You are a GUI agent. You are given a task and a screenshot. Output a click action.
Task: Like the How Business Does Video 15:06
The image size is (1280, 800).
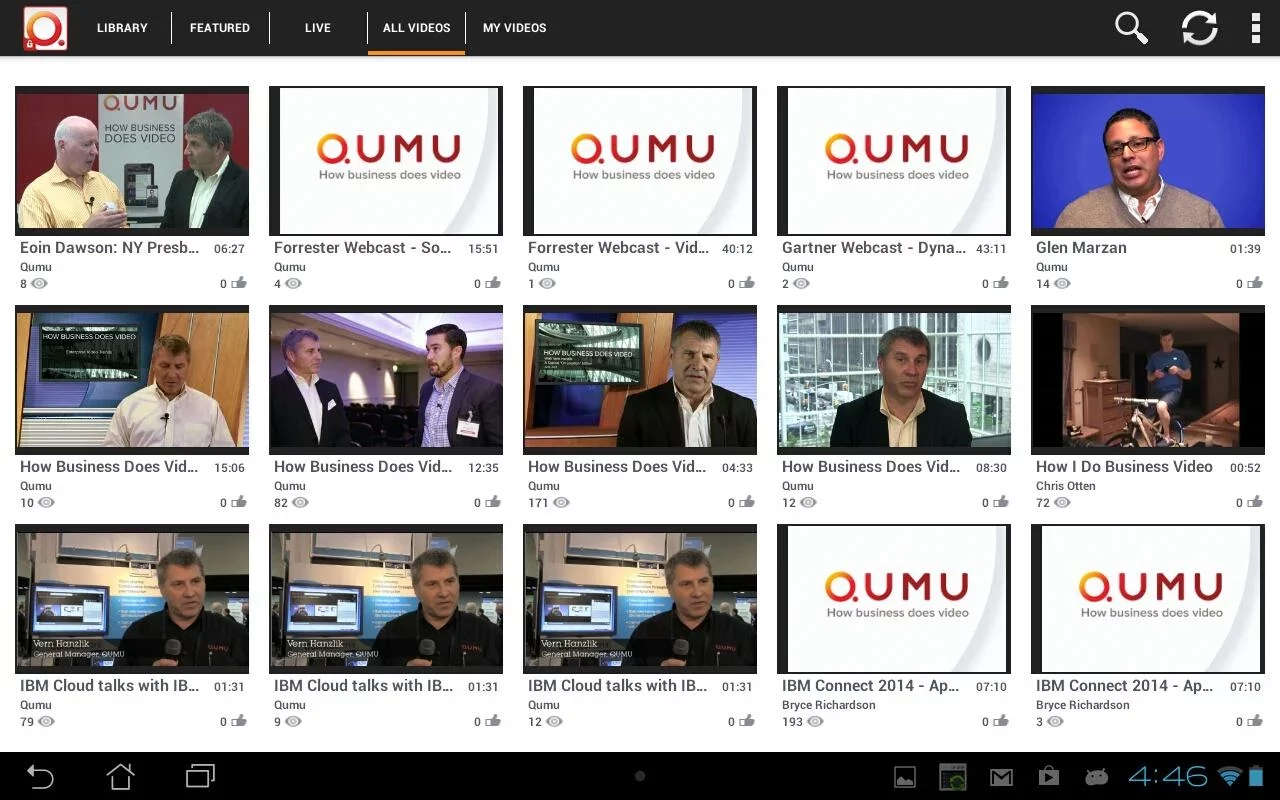click(239, 503)
